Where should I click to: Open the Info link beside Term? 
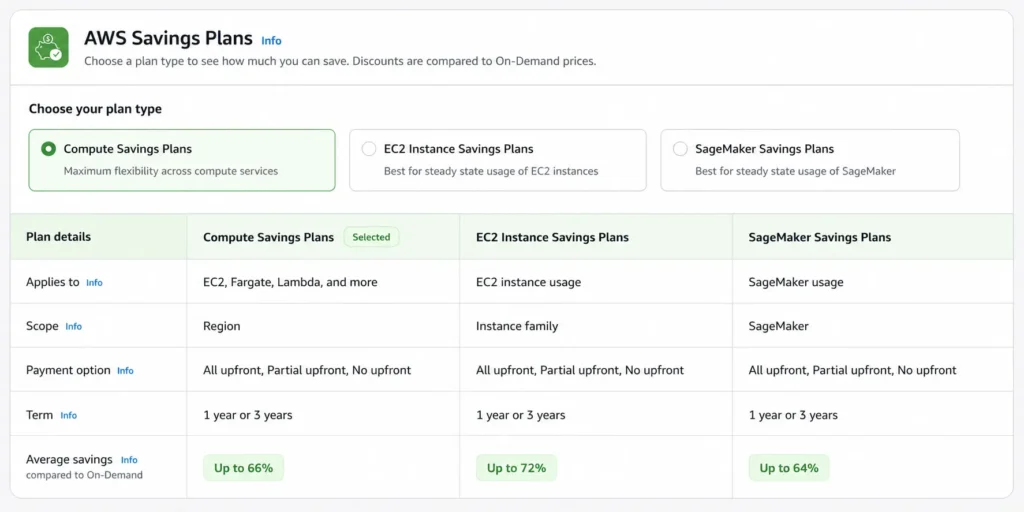click(69, 415)
